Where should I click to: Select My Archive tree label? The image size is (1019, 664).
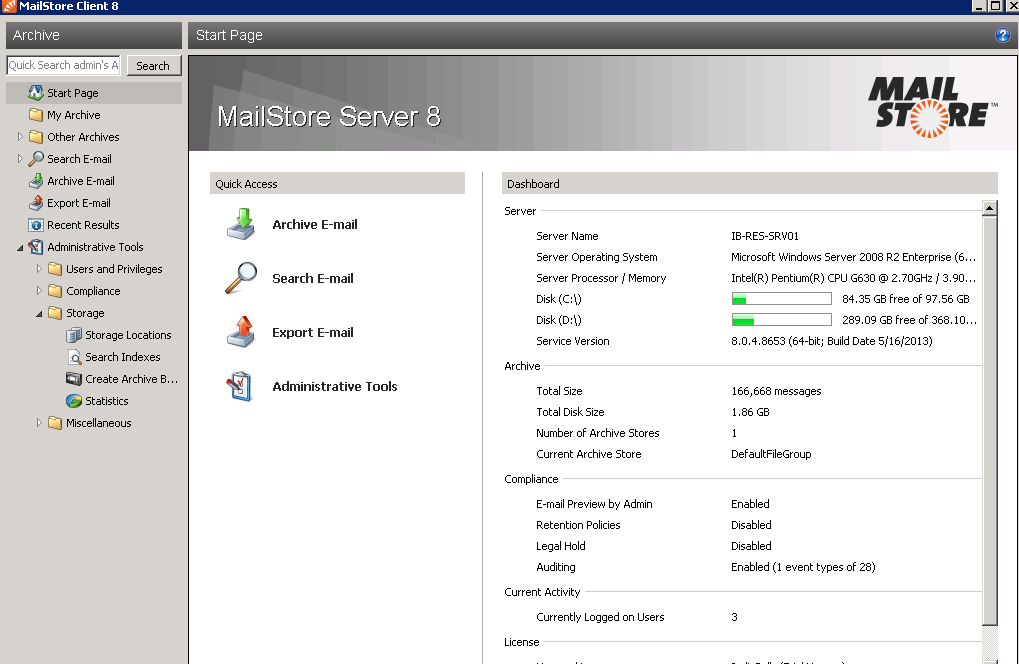pyautogui.click(x=73, y=115)
